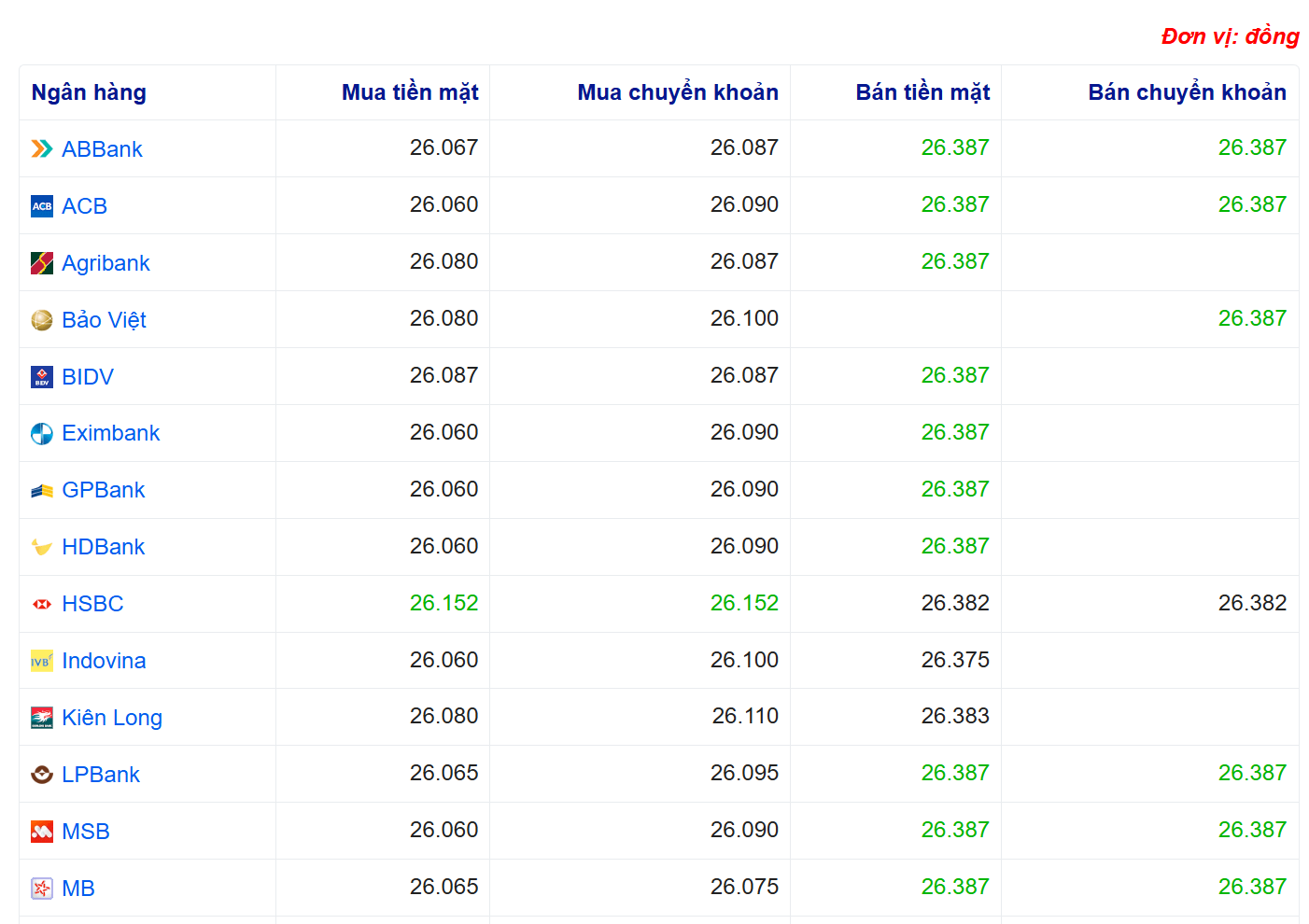Open the Indovina bank link

[x=104, y=661]
